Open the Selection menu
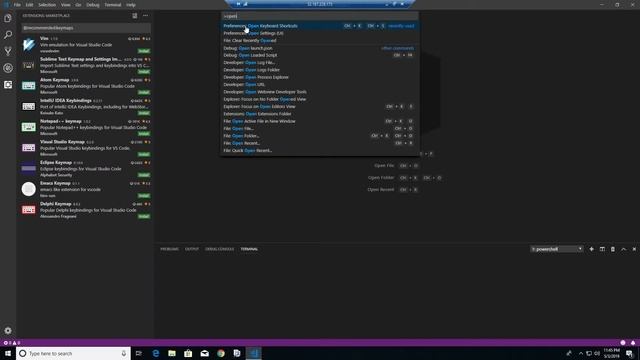Image resolution: width=640 pixels, height=360 pixels. (47, 5)
